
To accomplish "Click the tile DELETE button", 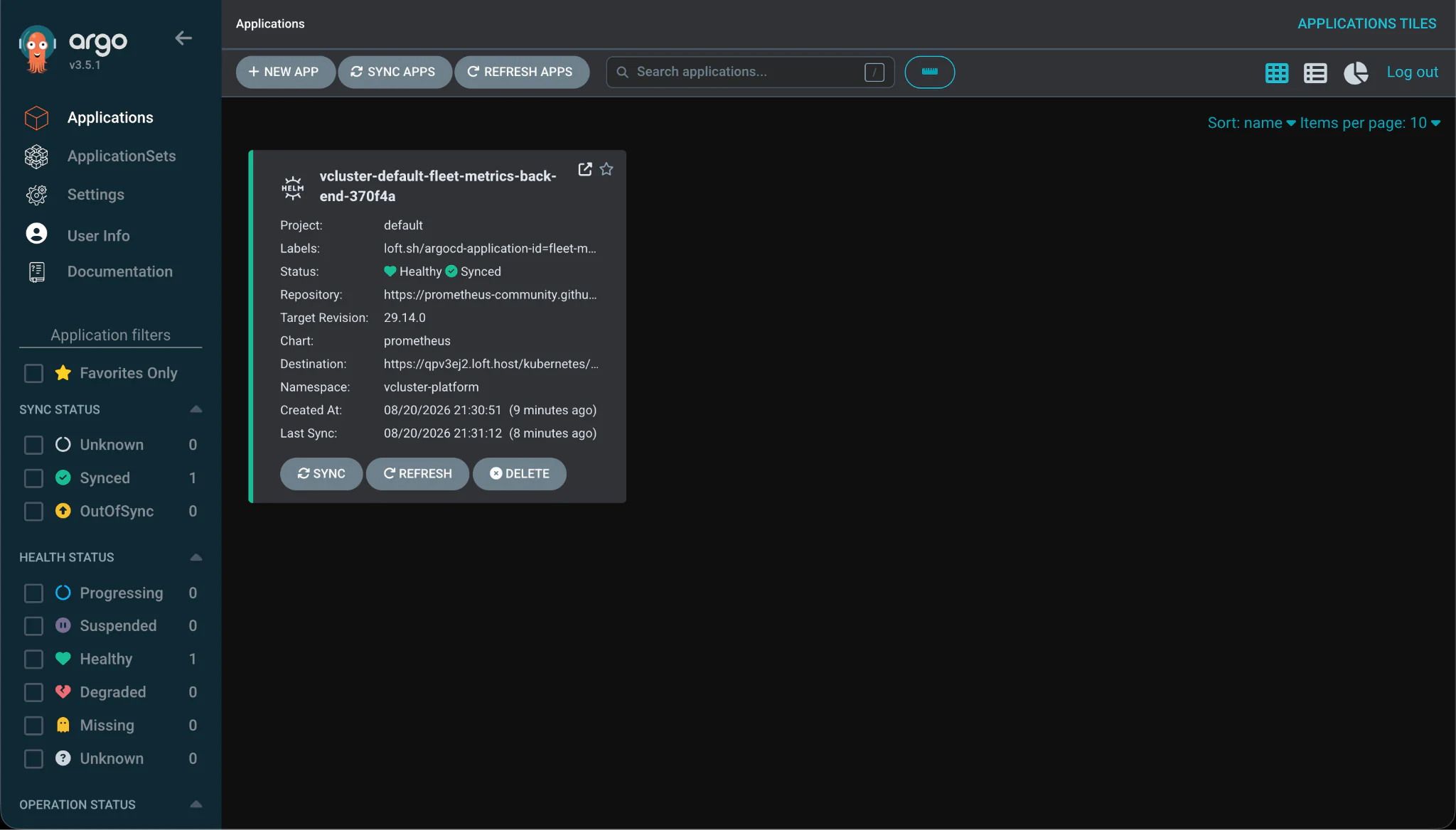I will [519, 474].
